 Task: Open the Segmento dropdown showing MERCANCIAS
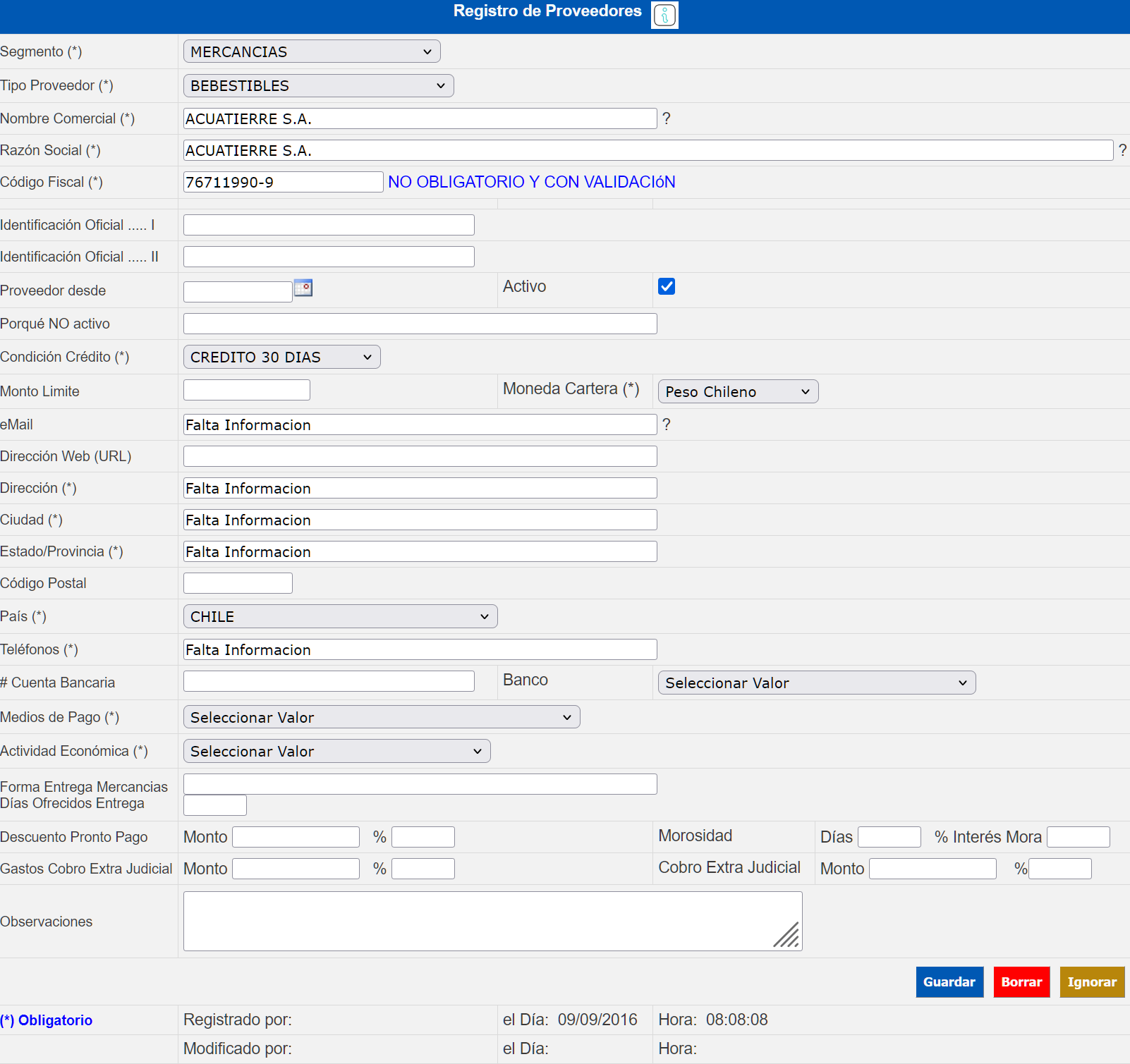312,51
